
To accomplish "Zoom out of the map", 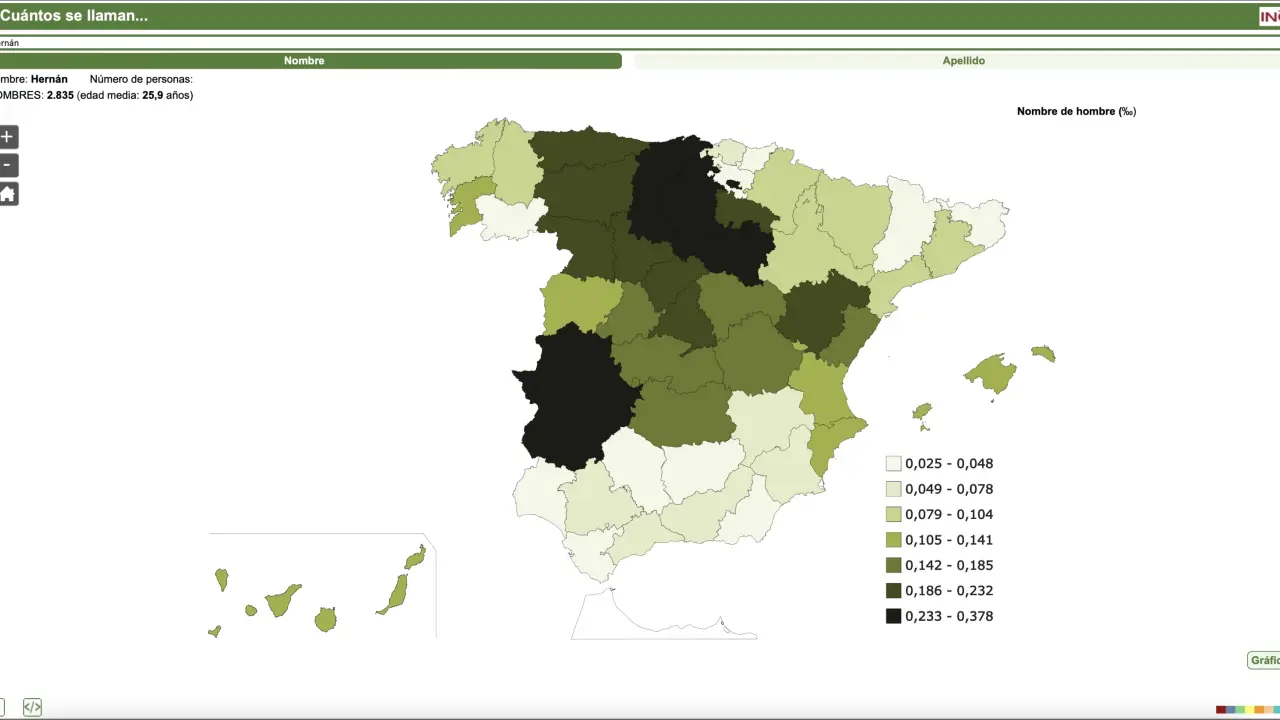I will [8, 165].
